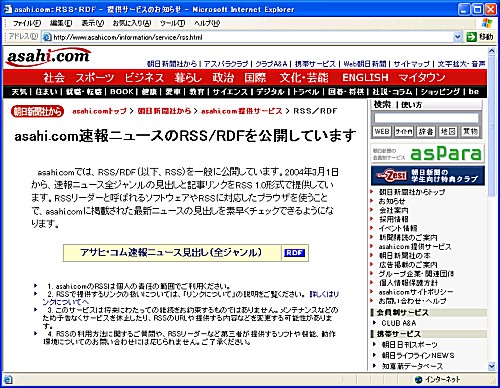Select the ENGLISH section tab
The image size is (500, 388).
click(x=365, y=78)
